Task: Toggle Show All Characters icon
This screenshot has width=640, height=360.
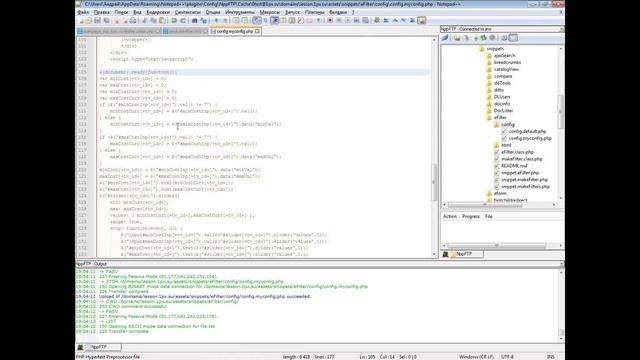Action: point(265,20)
